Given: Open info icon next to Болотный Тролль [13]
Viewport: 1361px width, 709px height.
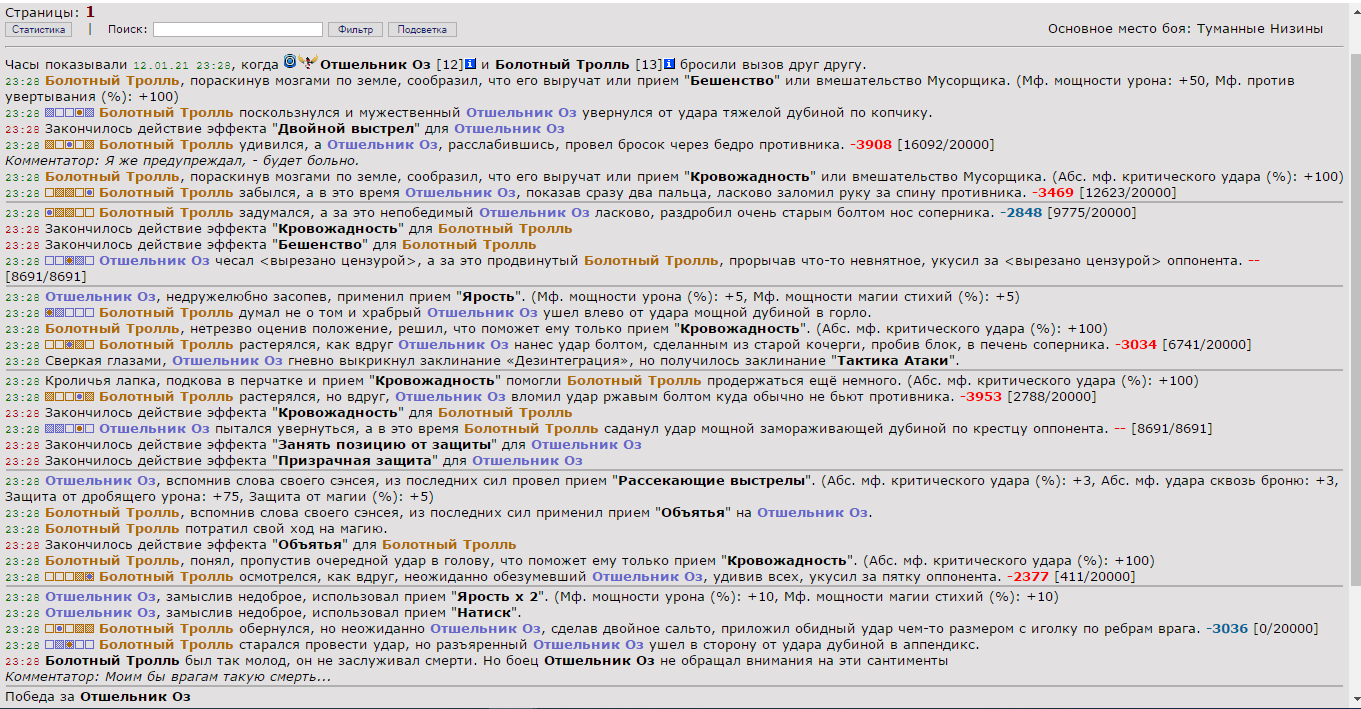Looking at the screenshot, I should pos(670,65).
